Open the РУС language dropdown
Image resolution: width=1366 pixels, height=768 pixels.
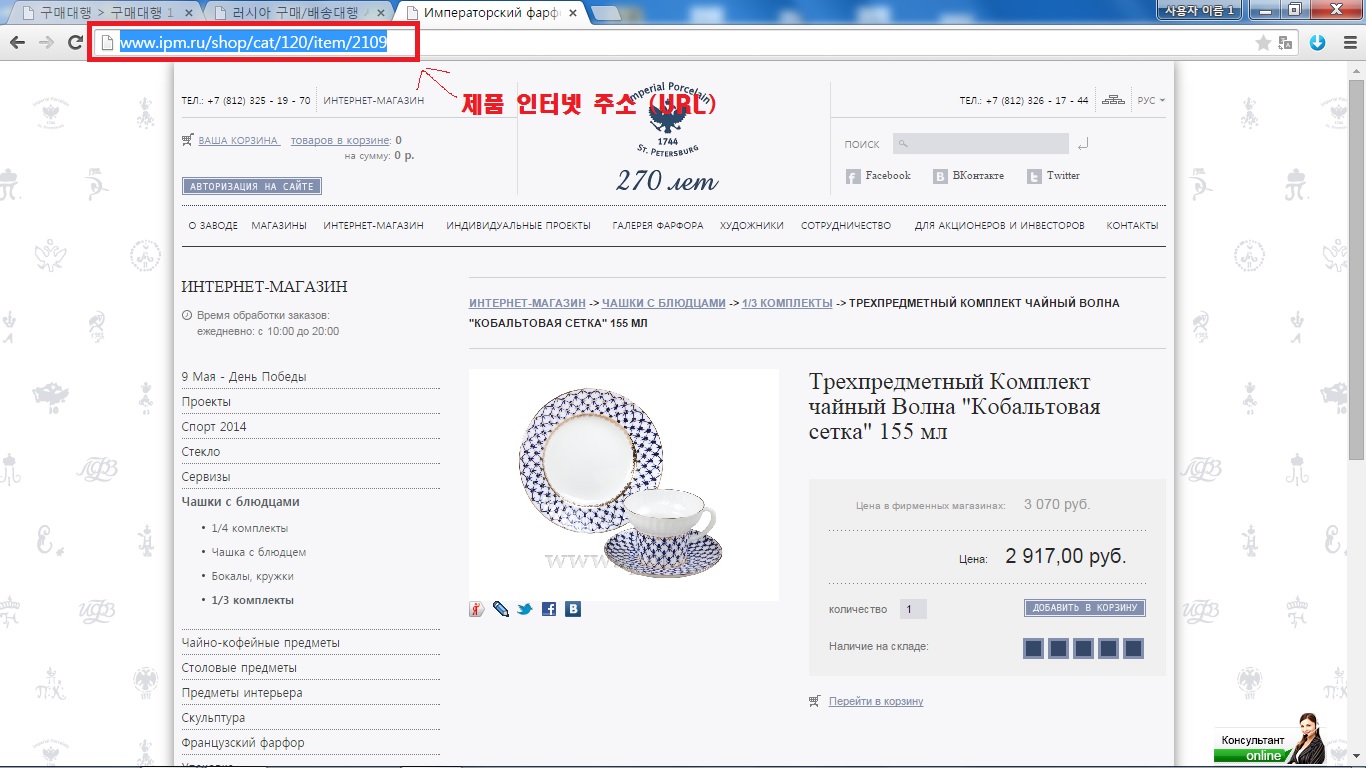pyautogui.click(x=1151, y=100)
